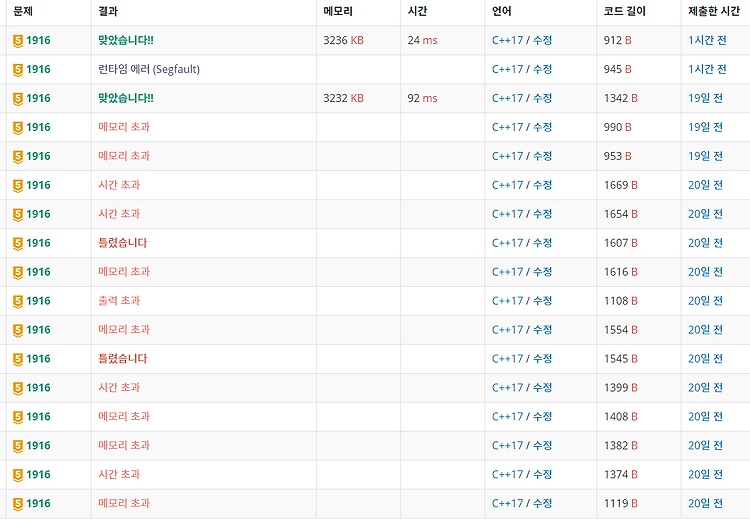Click the tier badge in the 912 B row
Image resolution: width=750 pixels, height=525 pixels.
pyautogui.click(x=18, y=41)
